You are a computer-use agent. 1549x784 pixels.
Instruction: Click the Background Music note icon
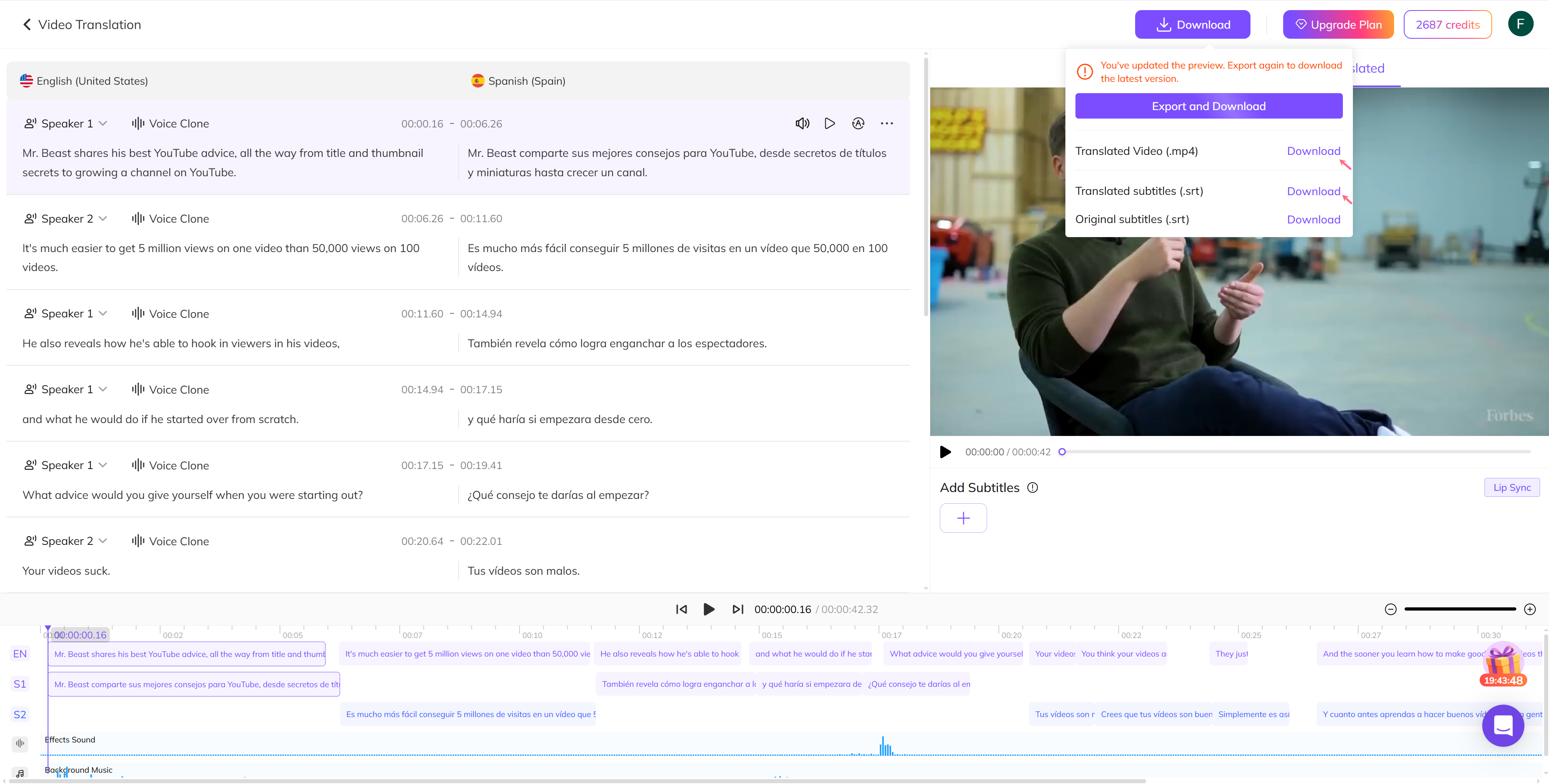pyautogui.click(x=20, y=773)
